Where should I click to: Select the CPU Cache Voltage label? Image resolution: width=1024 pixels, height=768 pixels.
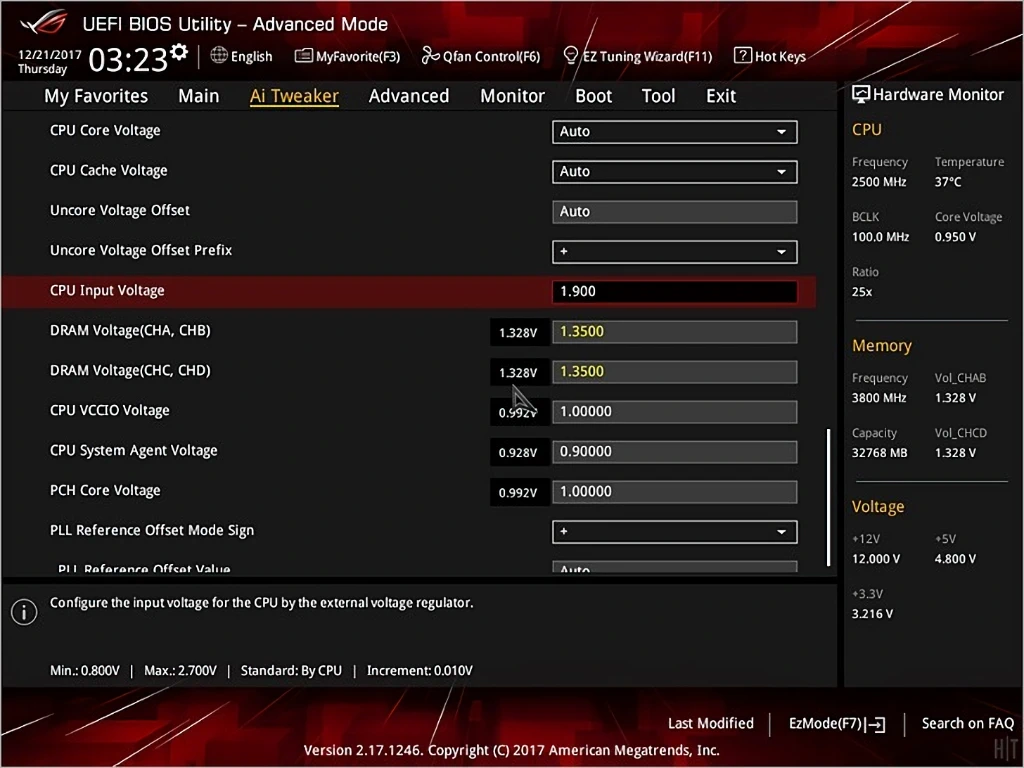[108, 170]
